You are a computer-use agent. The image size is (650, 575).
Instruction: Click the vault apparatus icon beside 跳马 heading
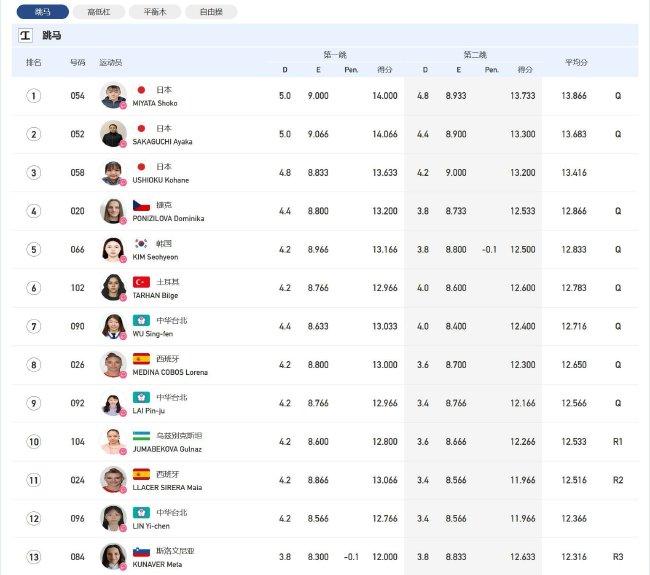pyautogui.click(x=25, y=35)
